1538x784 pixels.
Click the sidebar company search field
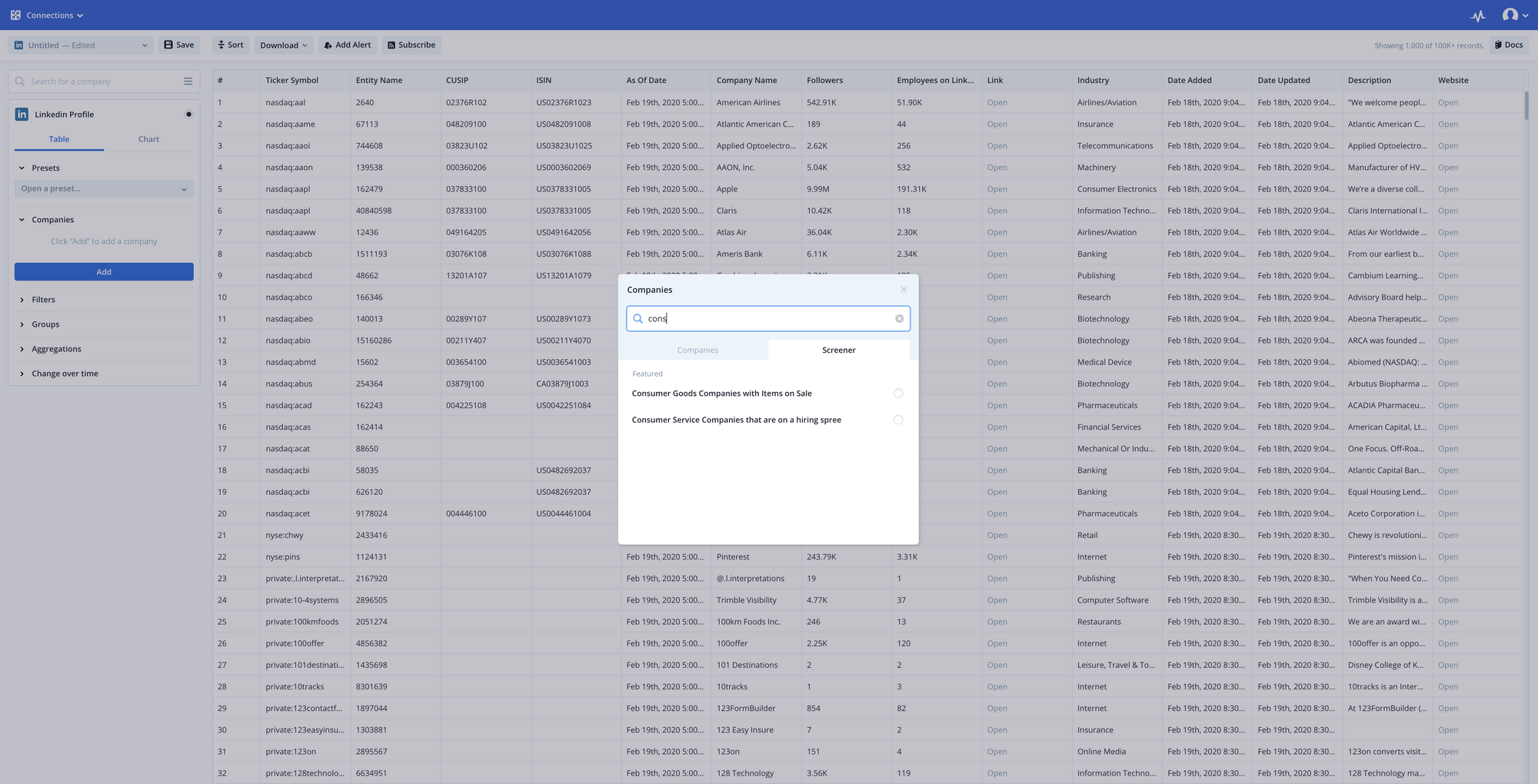pyautogui.click(x=103, y=81)
